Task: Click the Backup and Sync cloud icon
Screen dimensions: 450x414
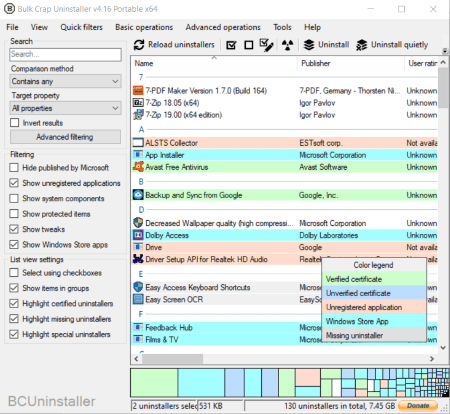Action: point(138,195)
